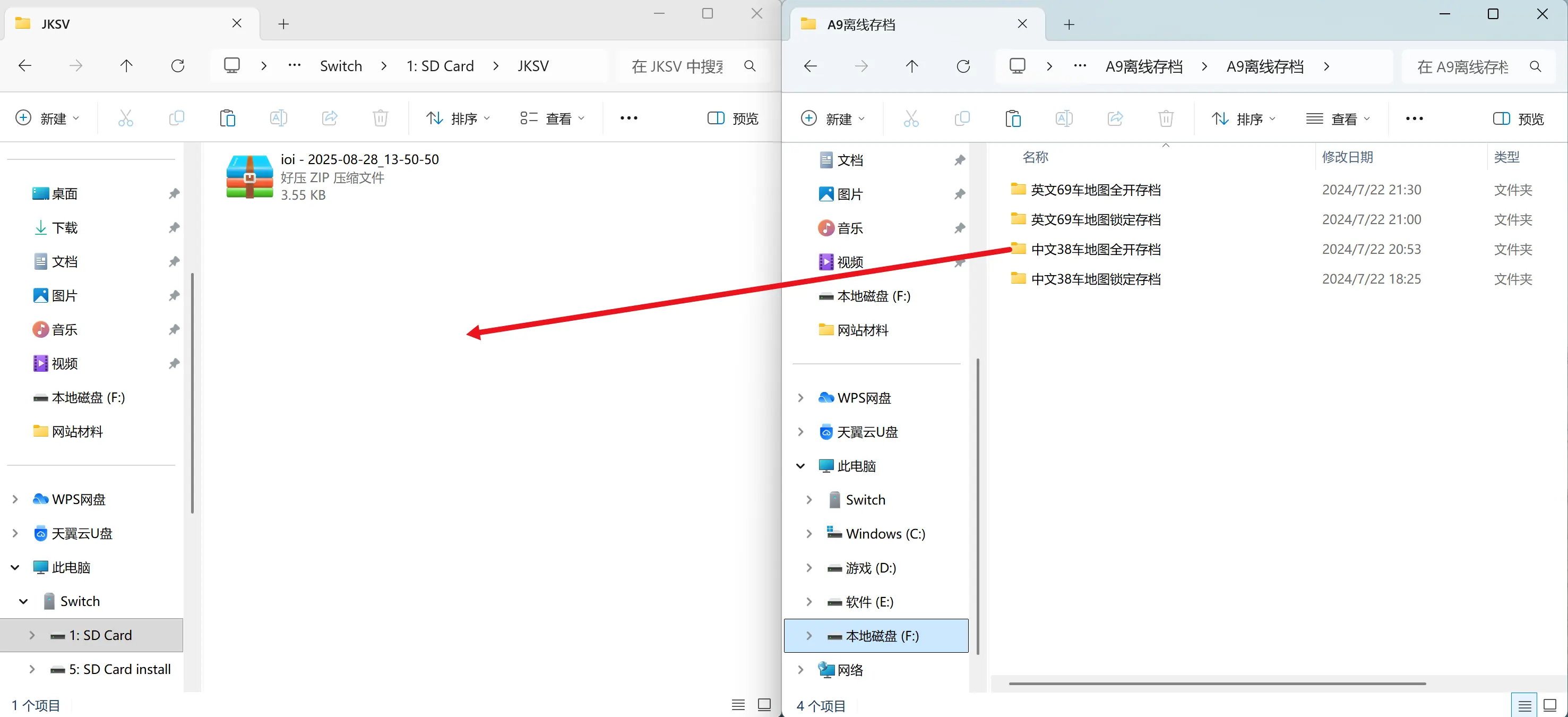The width and height of the screenshot is (1568, 717).
Task: Select the 中文38车地图全开存档 folder
Action: coord(1086,249)
